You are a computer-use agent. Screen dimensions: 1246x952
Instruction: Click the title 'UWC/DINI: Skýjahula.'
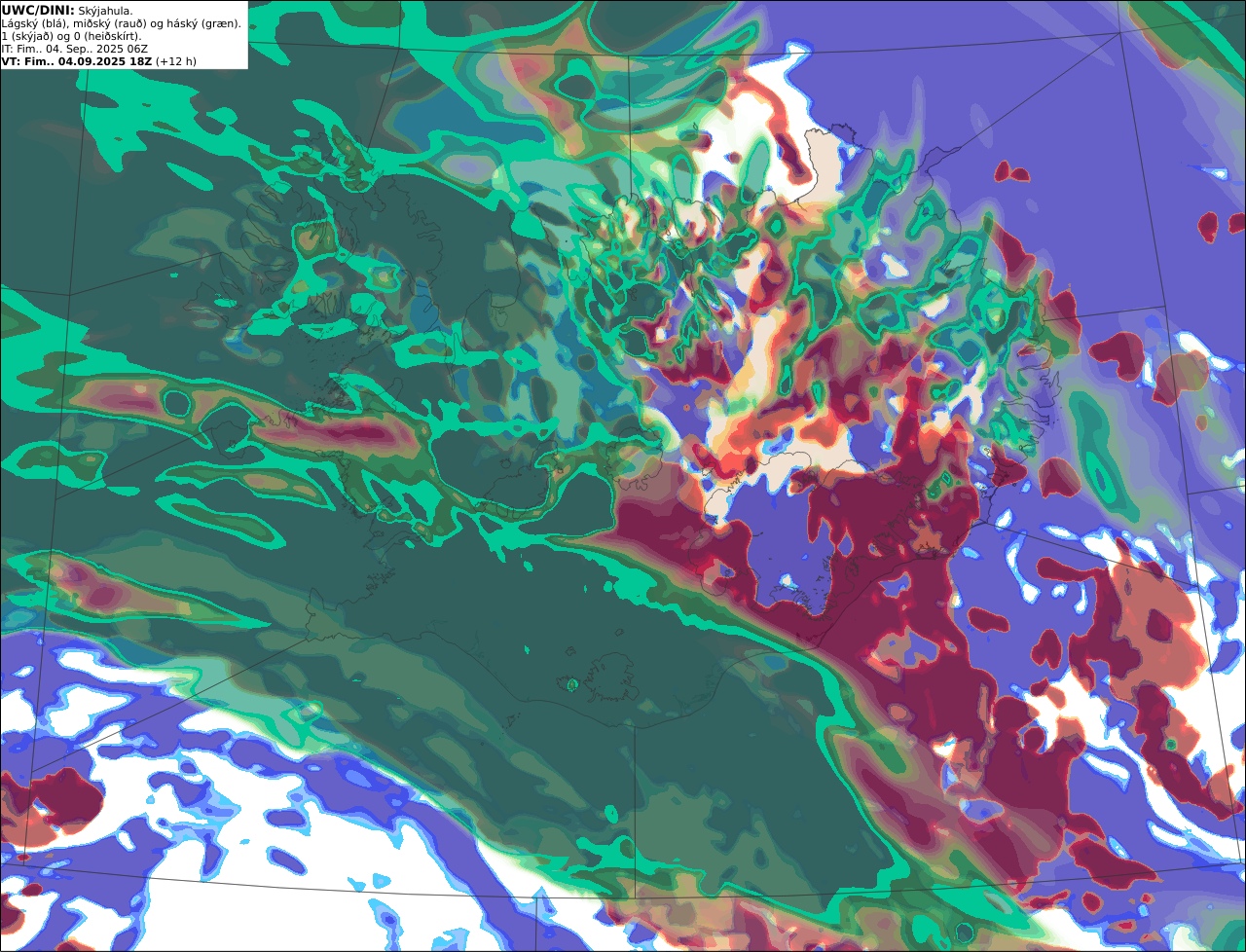point(67,10)
